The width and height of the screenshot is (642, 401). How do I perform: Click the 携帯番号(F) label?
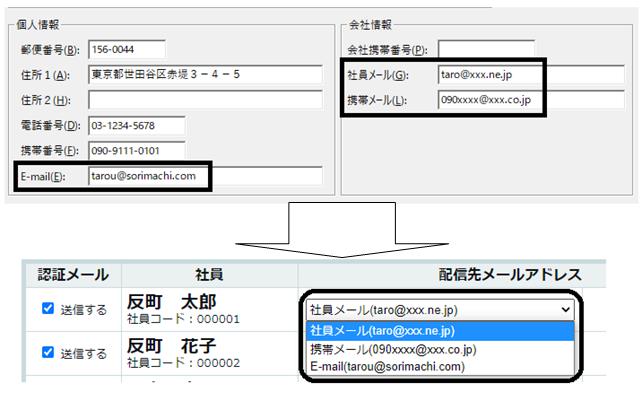click(x=50, y=151)
